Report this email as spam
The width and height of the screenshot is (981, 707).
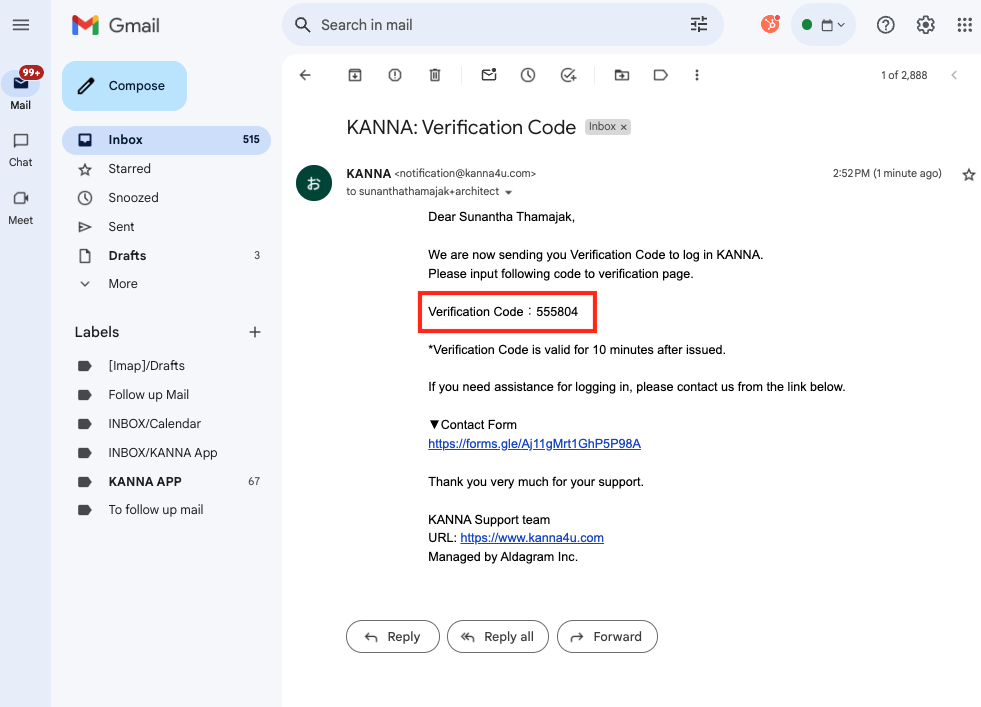coord(395,75)
